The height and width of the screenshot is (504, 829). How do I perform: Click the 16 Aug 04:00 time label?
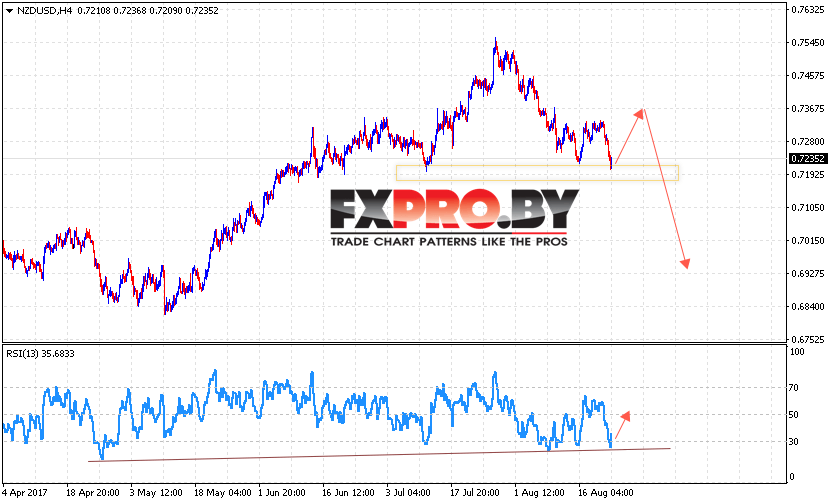pos(605,493)
